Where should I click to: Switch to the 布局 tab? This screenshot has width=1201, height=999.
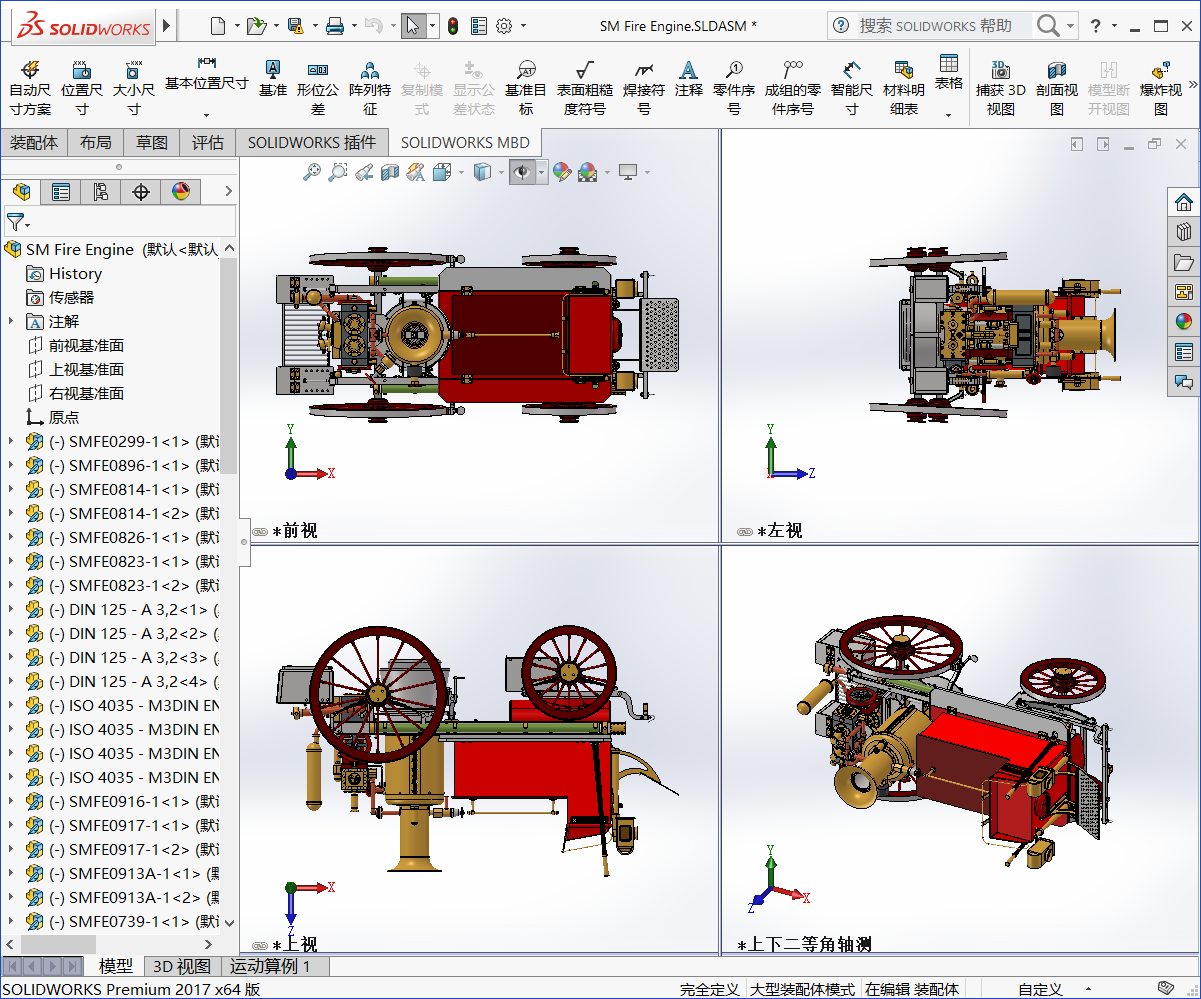click(96, 142)
